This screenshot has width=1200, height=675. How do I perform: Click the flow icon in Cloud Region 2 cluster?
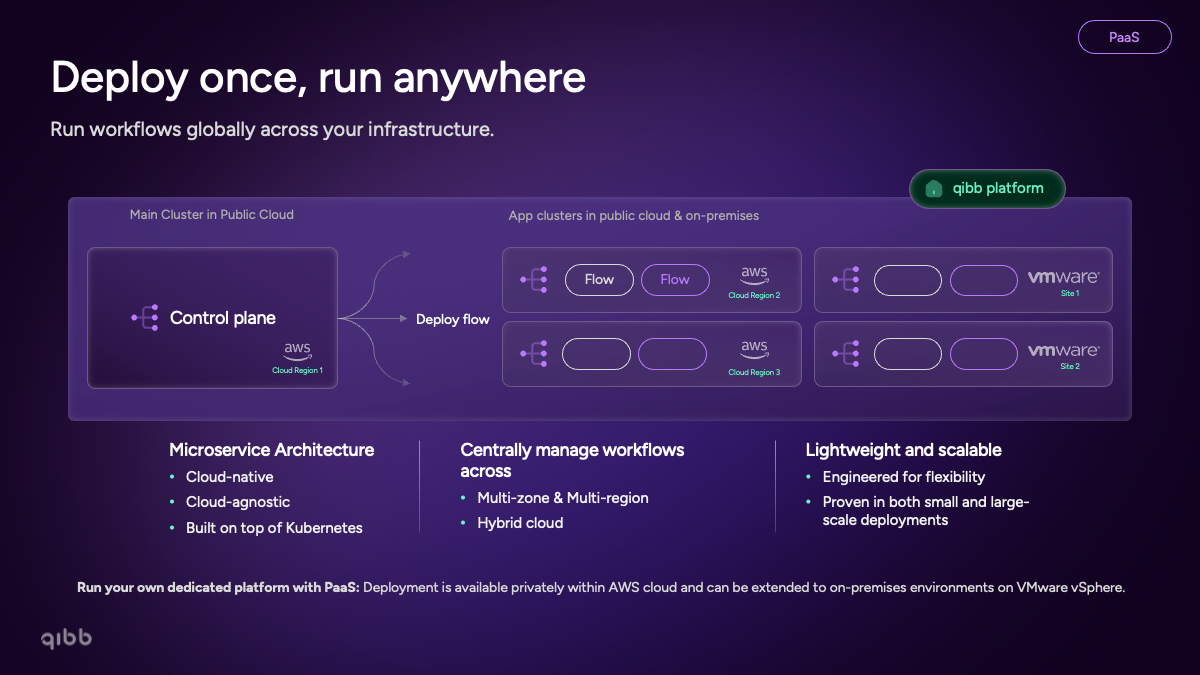[534, 280]
